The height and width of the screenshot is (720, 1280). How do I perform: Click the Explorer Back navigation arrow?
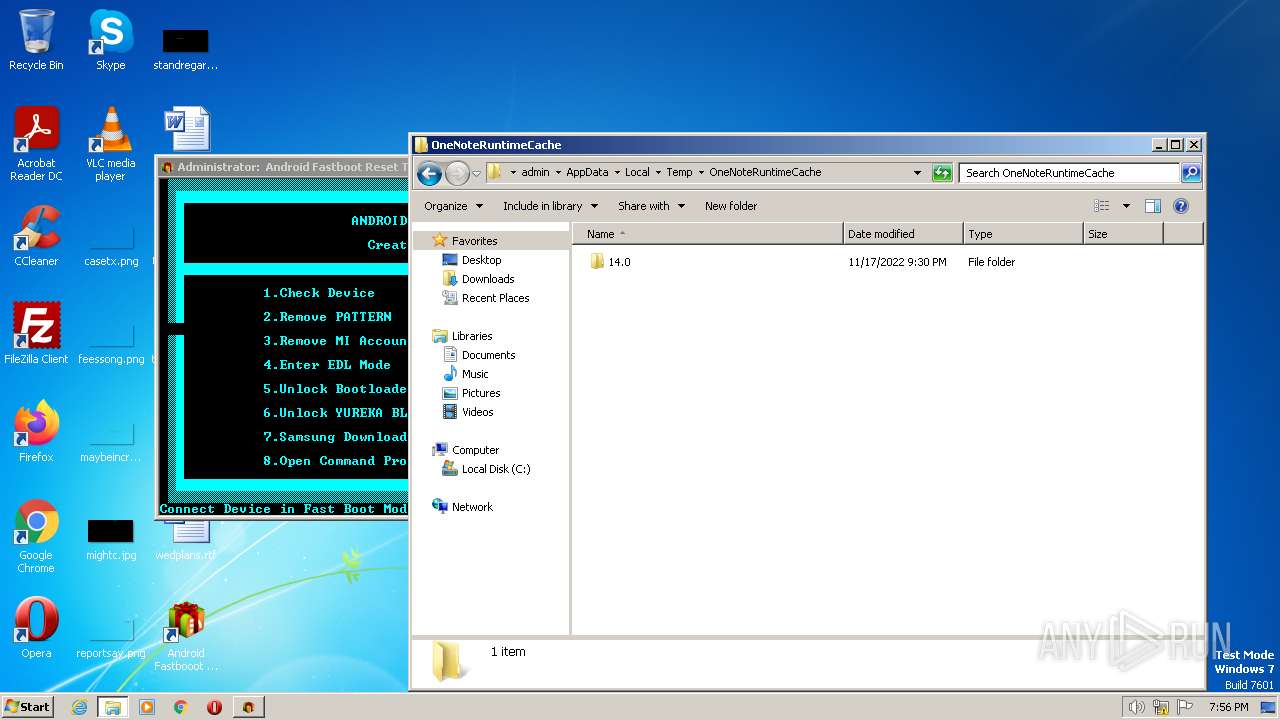429,173
